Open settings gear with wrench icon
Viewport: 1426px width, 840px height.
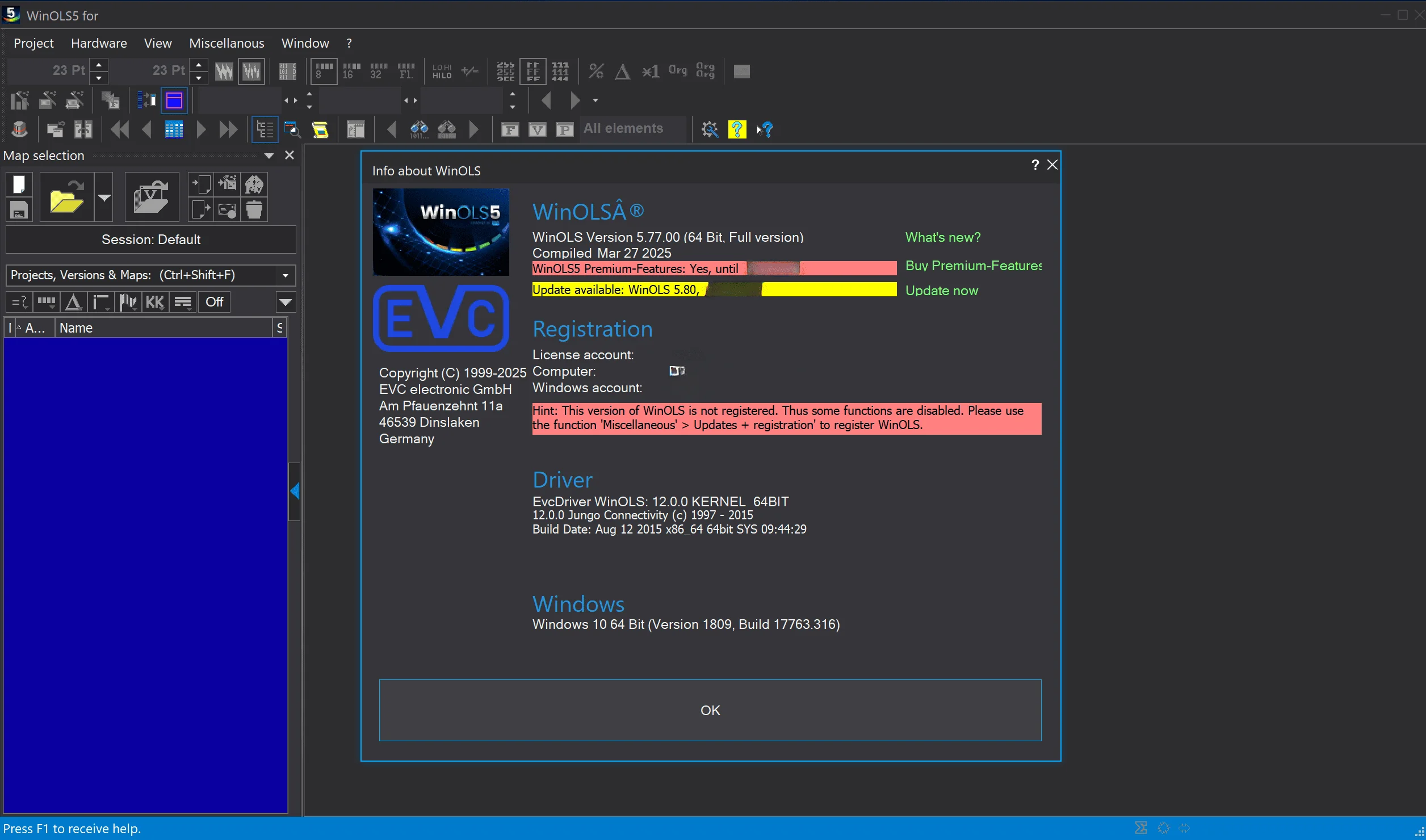(710, 129)
